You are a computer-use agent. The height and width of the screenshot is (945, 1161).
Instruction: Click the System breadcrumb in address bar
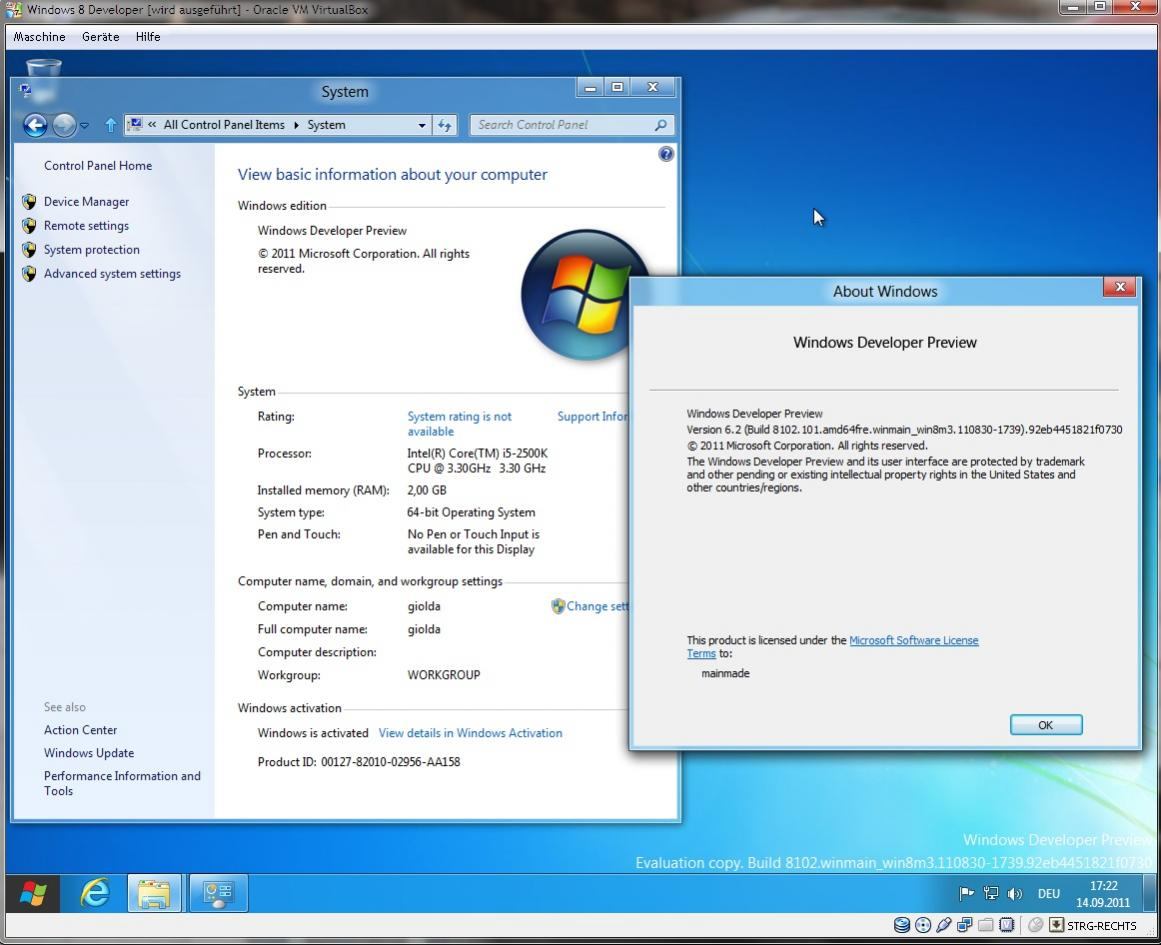[326, 124]
